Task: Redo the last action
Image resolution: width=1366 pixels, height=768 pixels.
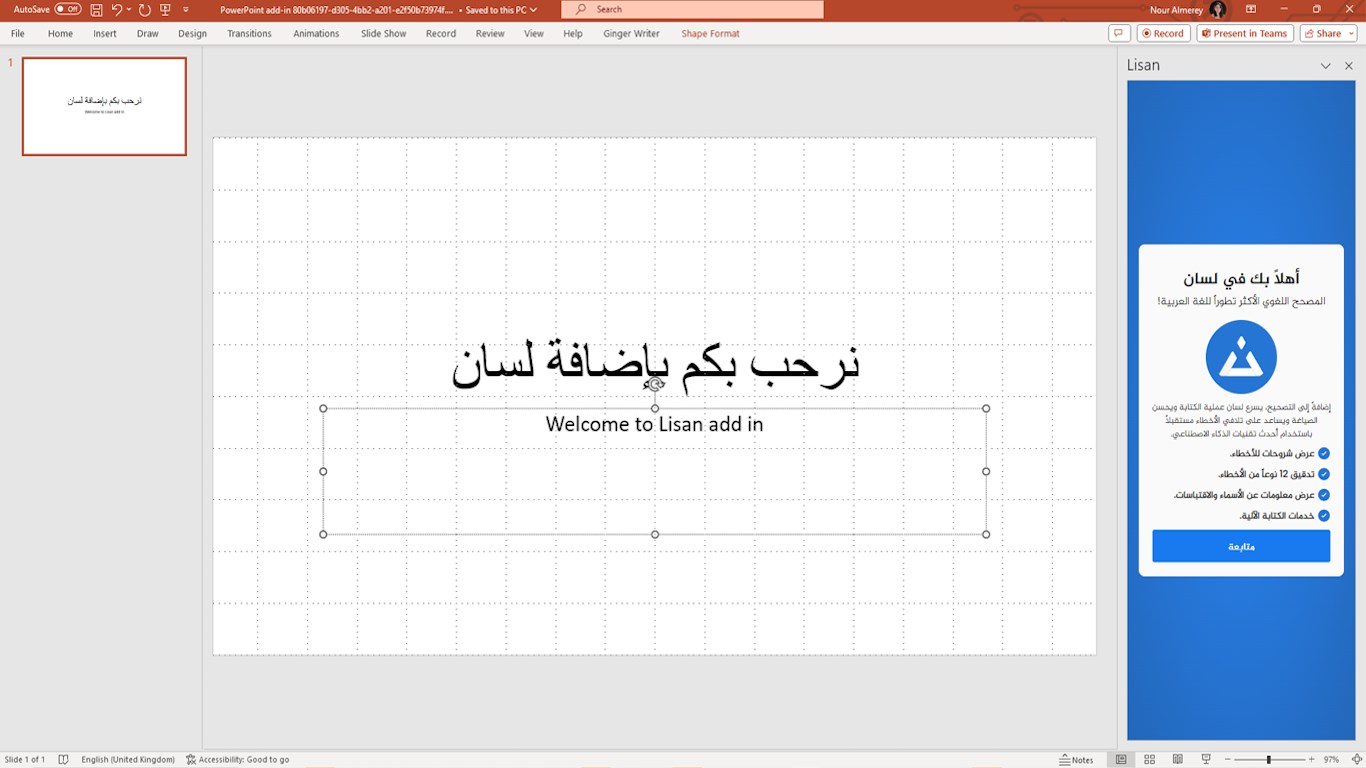Action: click(x=145, y=9)
